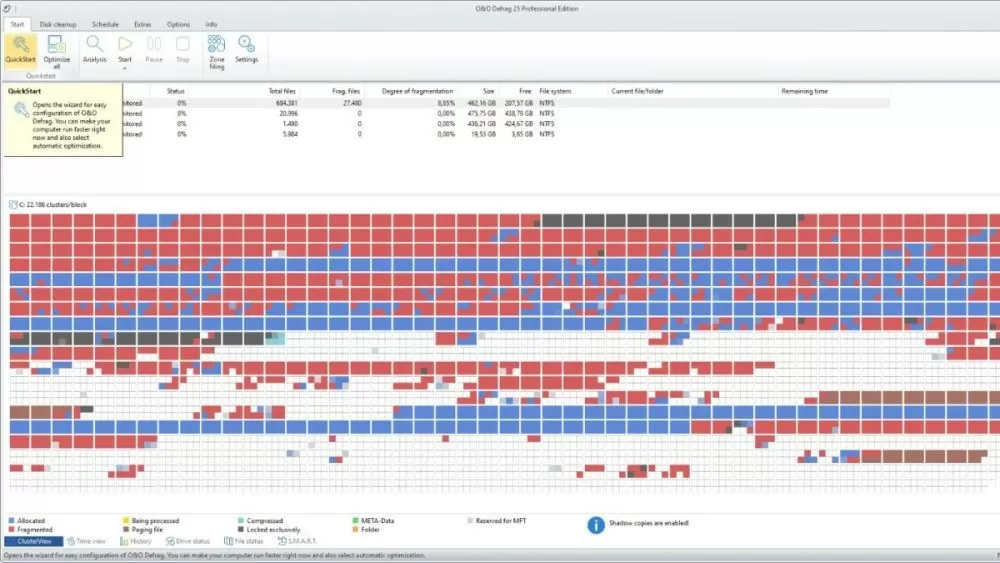
Task: Switch to the Disk cleanup tab
Action: click(x=59, y=24)
